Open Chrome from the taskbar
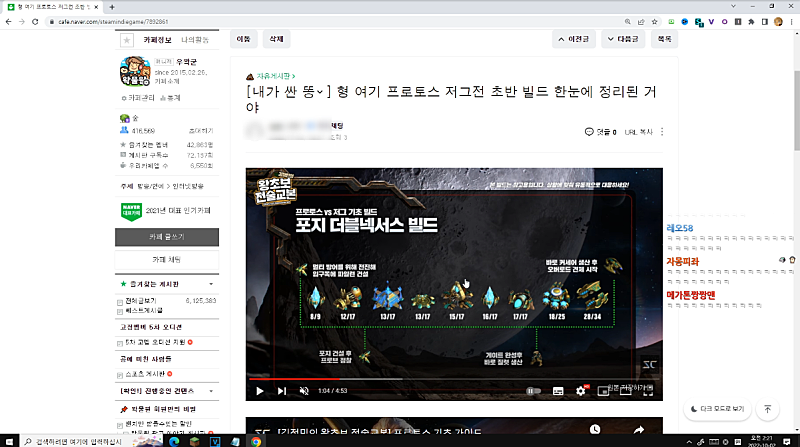800x447 pixels. point(256,441)
